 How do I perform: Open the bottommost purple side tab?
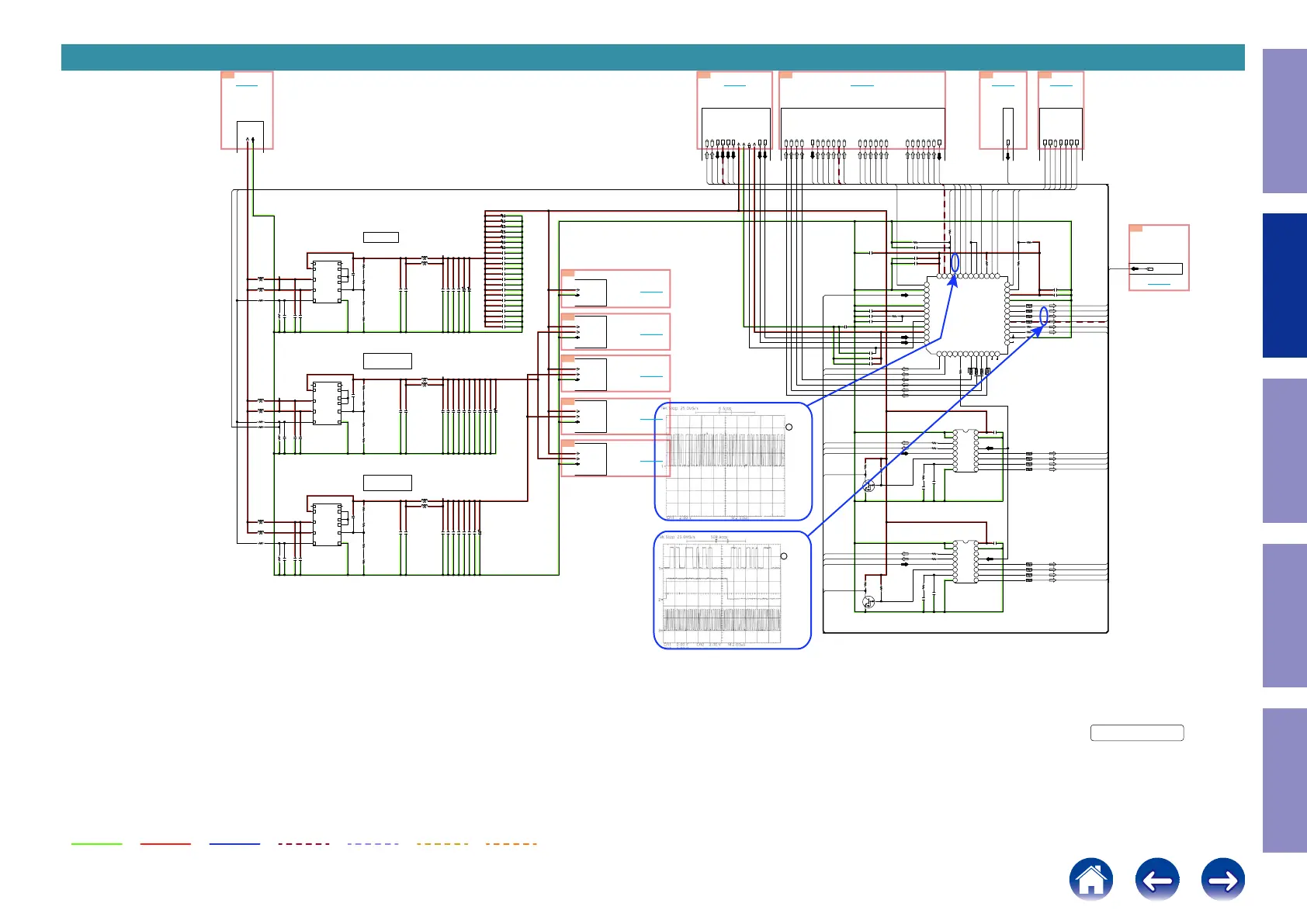(x=1284, y=780)
